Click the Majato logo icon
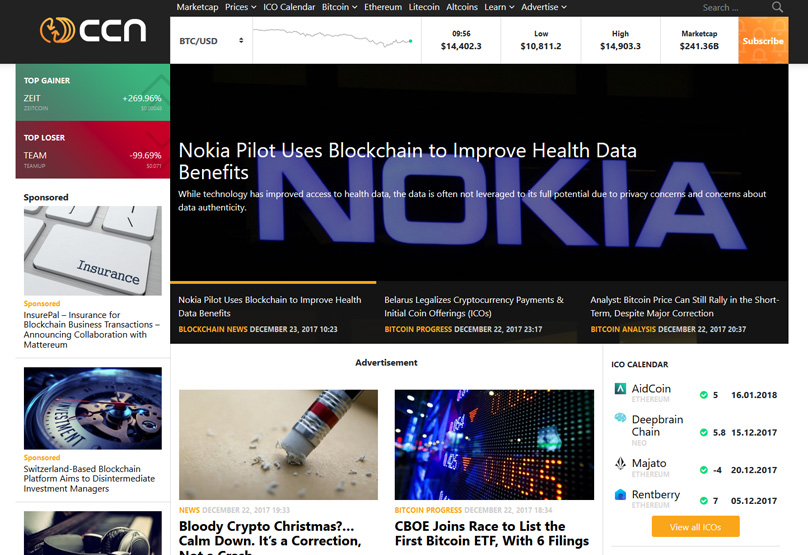Screen dimensions: 808x555 (x=620, y=463)
